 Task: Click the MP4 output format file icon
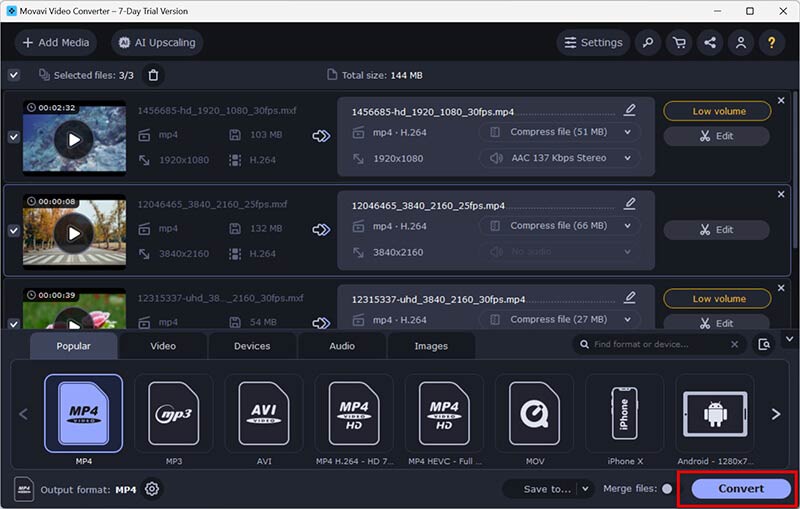(23, 490)
